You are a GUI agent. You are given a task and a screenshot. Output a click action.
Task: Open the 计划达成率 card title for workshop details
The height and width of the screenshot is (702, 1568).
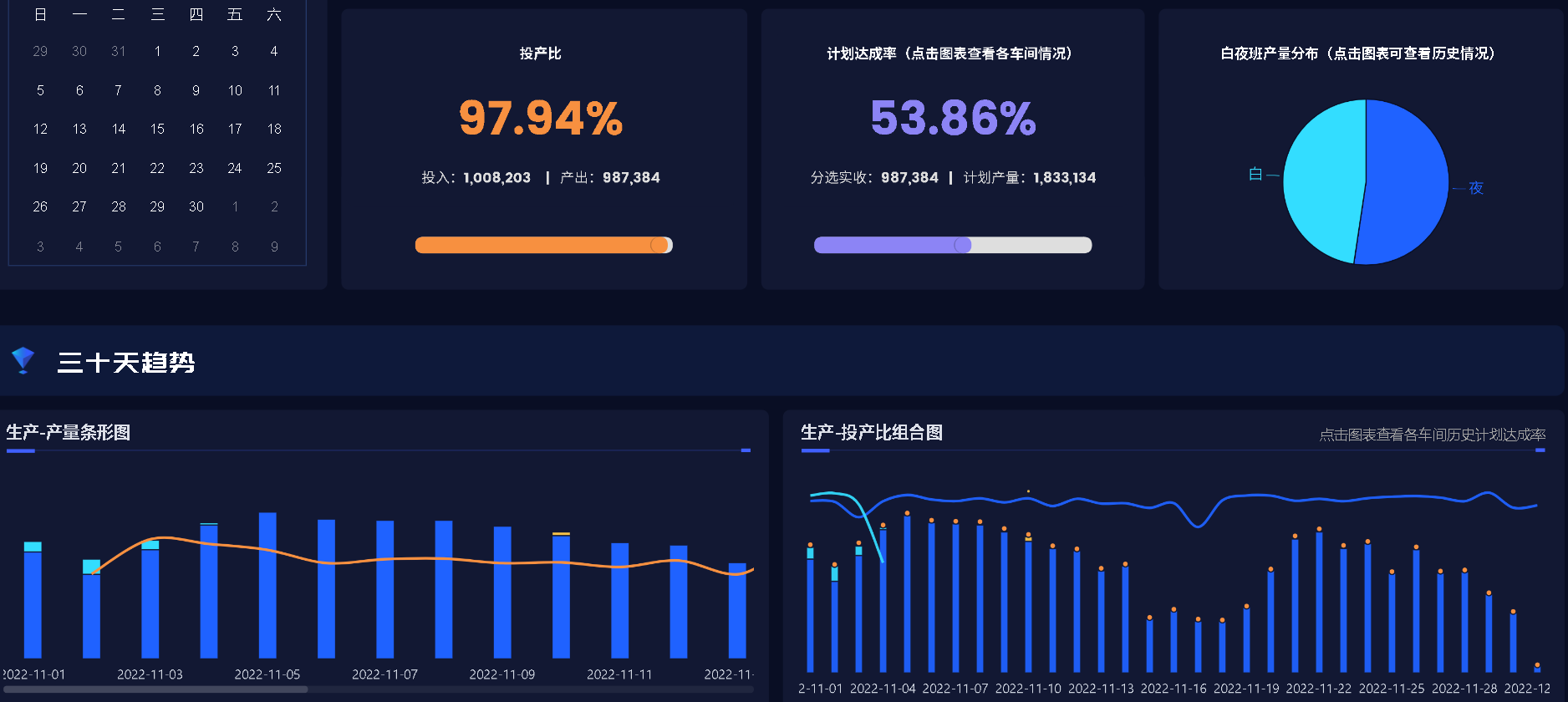(949, 53)
